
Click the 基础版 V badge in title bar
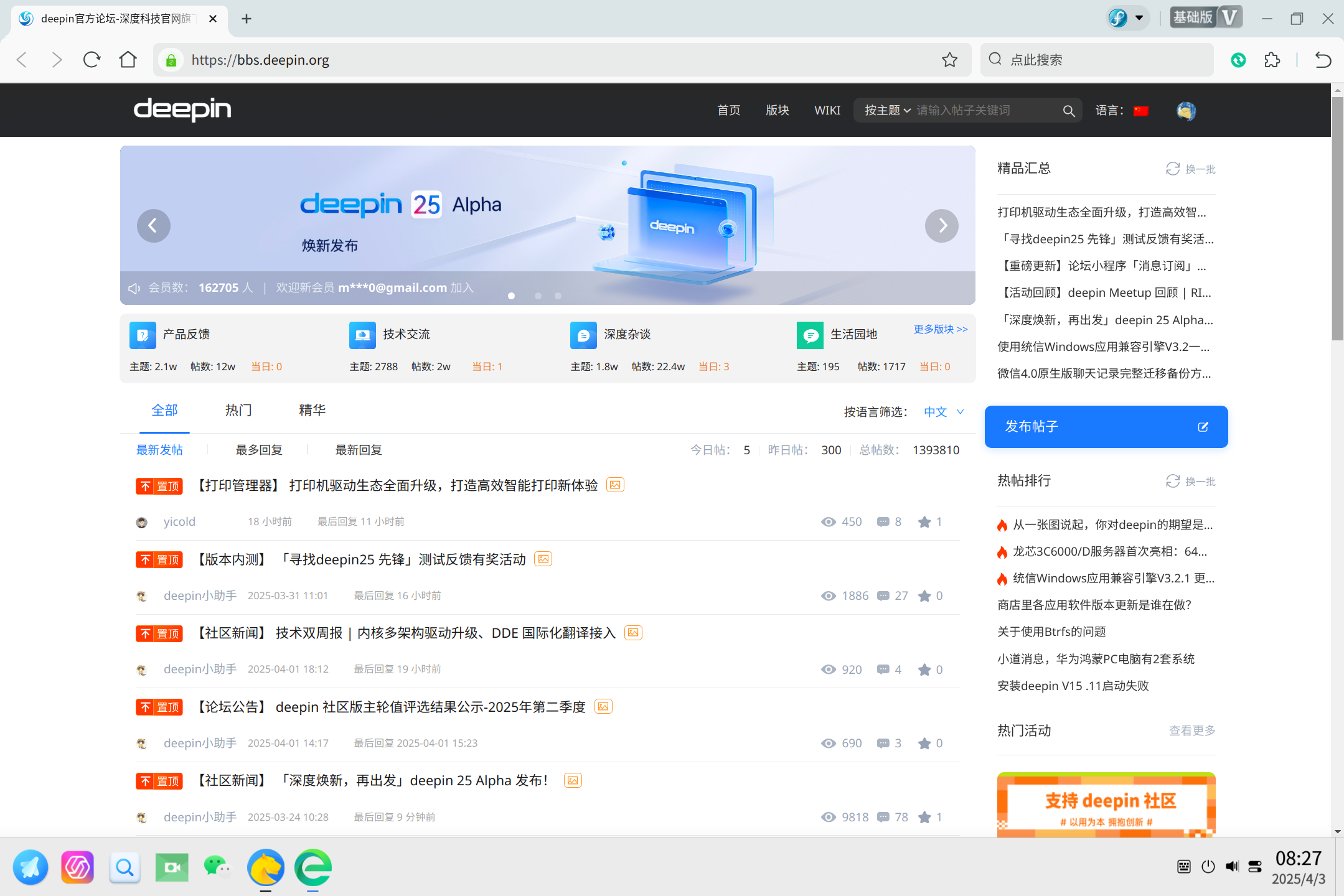click(1205, 17)
